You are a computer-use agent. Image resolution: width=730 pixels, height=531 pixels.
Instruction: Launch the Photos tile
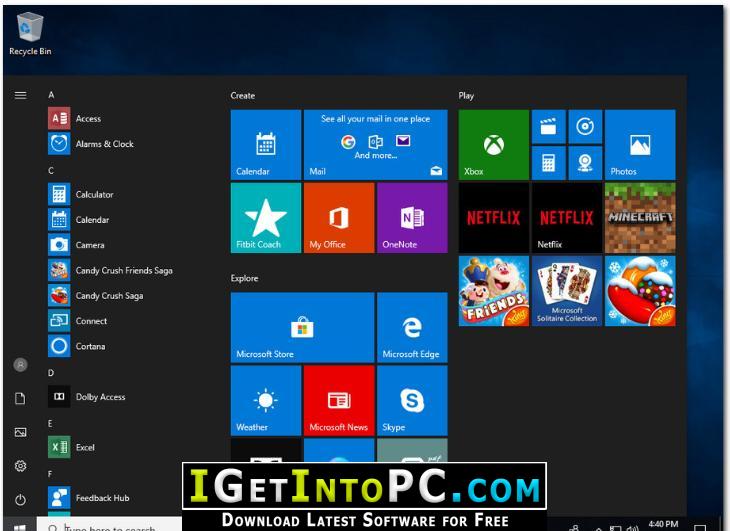tap(640, 145)
